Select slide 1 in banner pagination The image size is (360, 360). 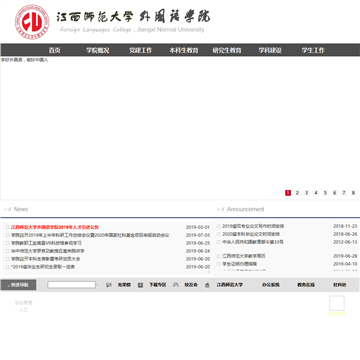(288, 193)
